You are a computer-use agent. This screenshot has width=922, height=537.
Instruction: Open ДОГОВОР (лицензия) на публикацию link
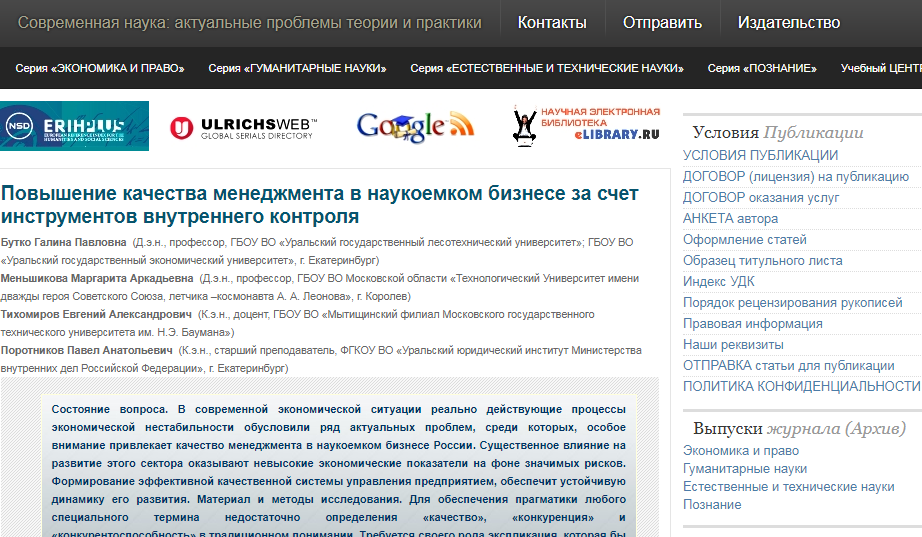point(796,176)
